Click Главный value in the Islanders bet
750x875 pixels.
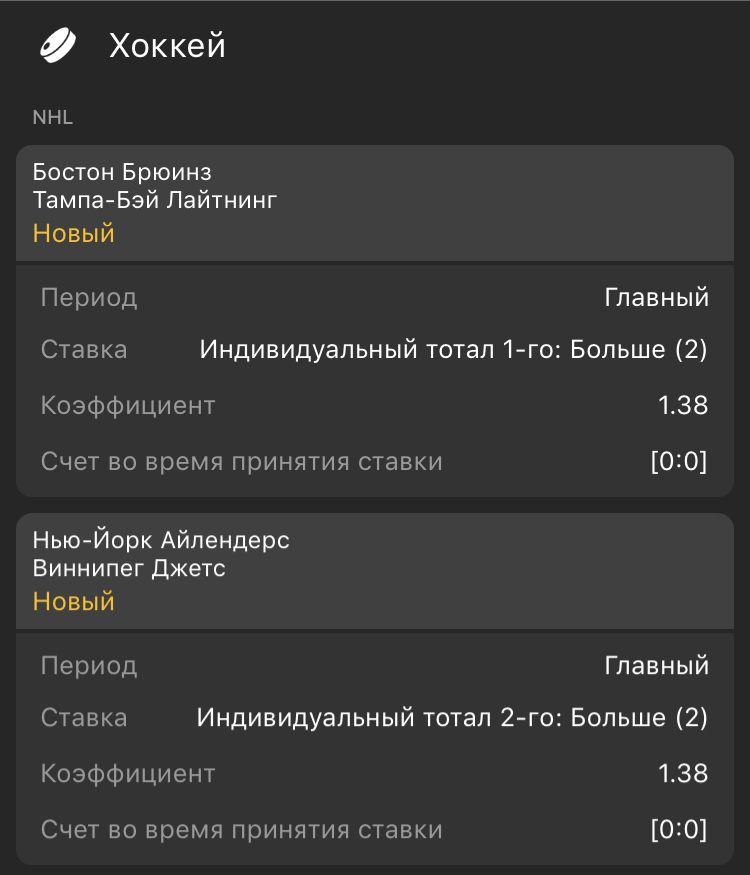[x=656, y=665]
